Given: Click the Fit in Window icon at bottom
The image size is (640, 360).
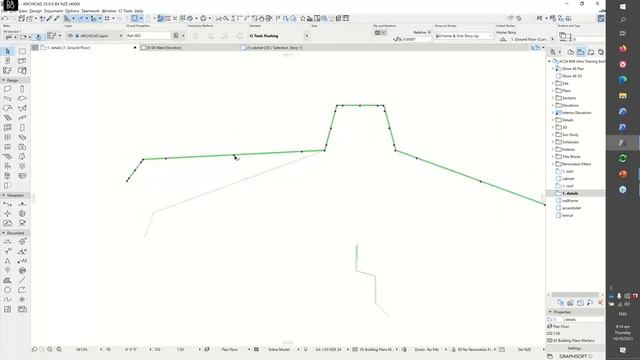Looking at the screenshot, I should (x=59, y=349).
